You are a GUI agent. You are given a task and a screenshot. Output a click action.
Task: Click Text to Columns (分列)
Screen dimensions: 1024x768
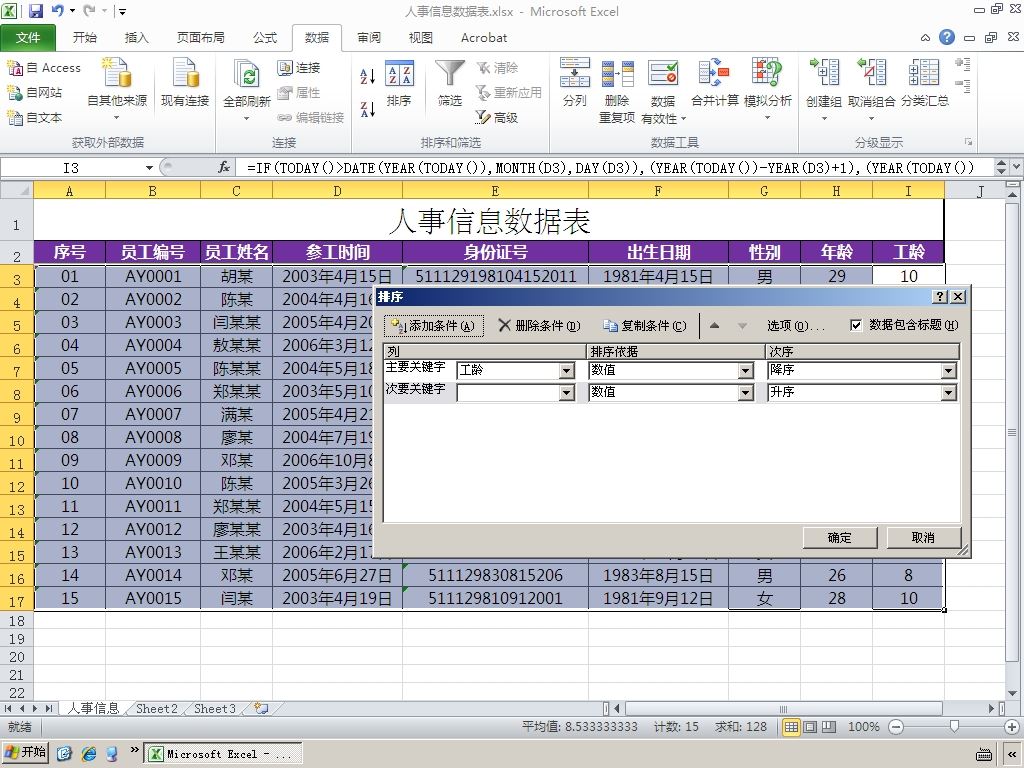(x=575, y=82)
